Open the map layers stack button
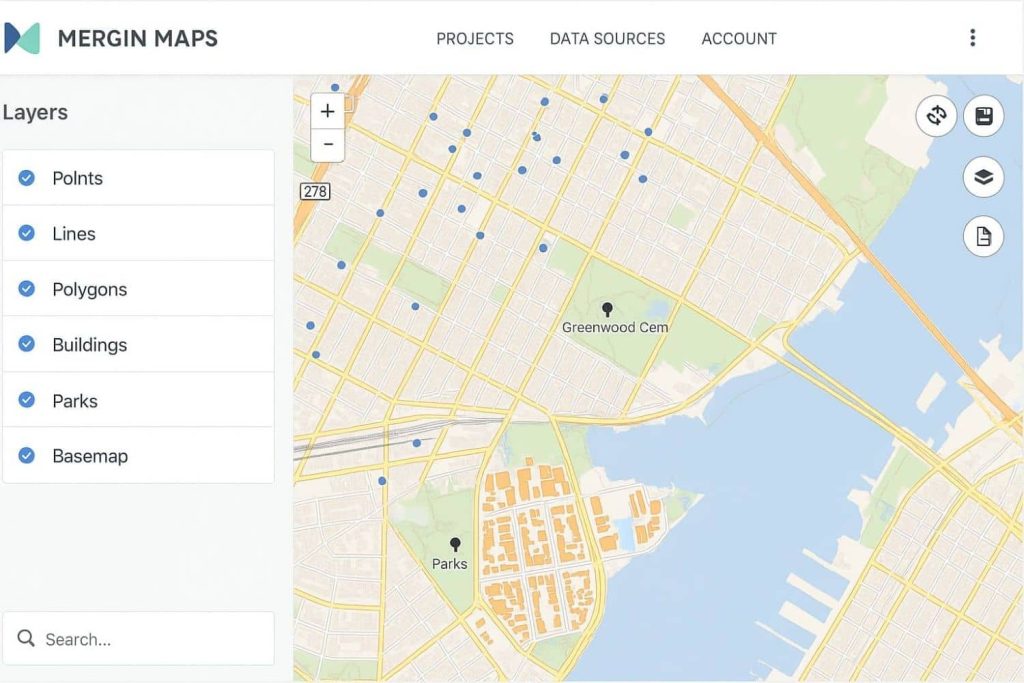Screen dimensions: 1024x683 click(984, 176)
